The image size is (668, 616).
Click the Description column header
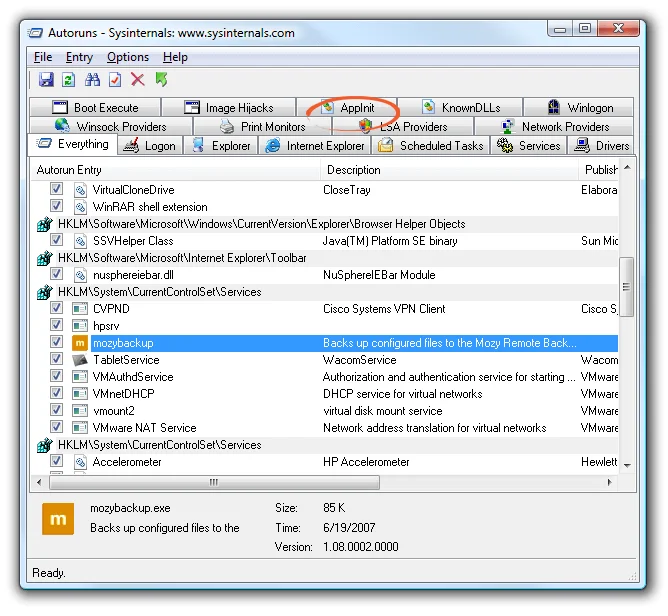449,170
